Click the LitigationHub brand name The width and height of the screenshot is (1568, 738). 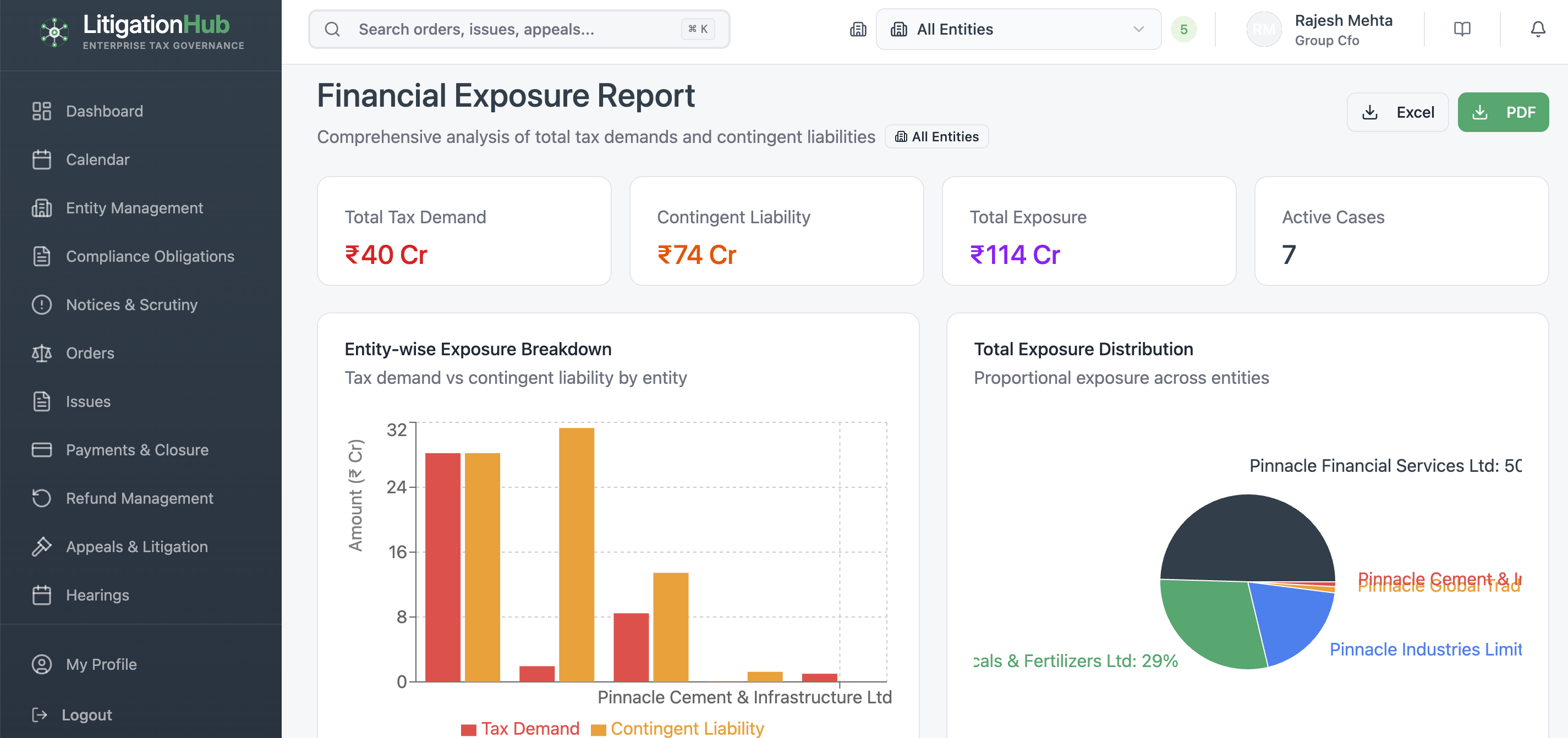[156, 25]
